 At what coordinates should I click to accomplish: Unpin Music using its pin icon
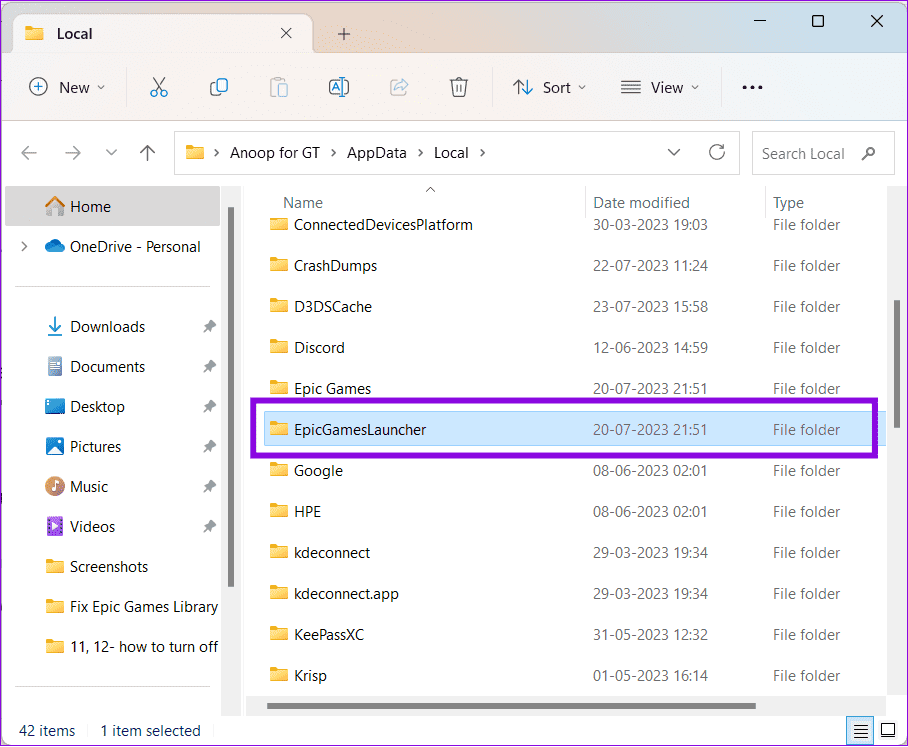coord(209,486)
